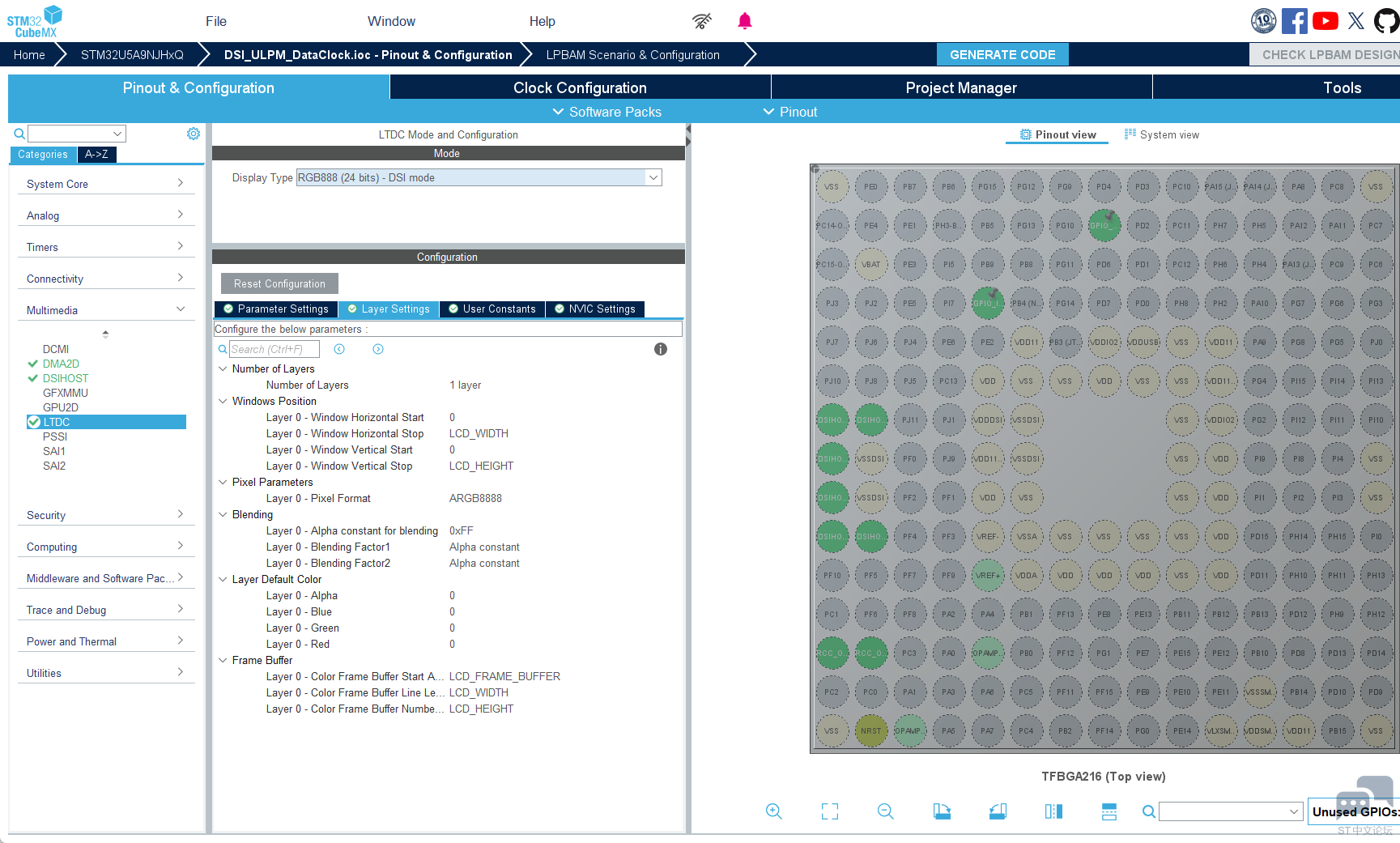1400x843 pixels.
Task: Expand the Security category
Action: click(106, 515)
